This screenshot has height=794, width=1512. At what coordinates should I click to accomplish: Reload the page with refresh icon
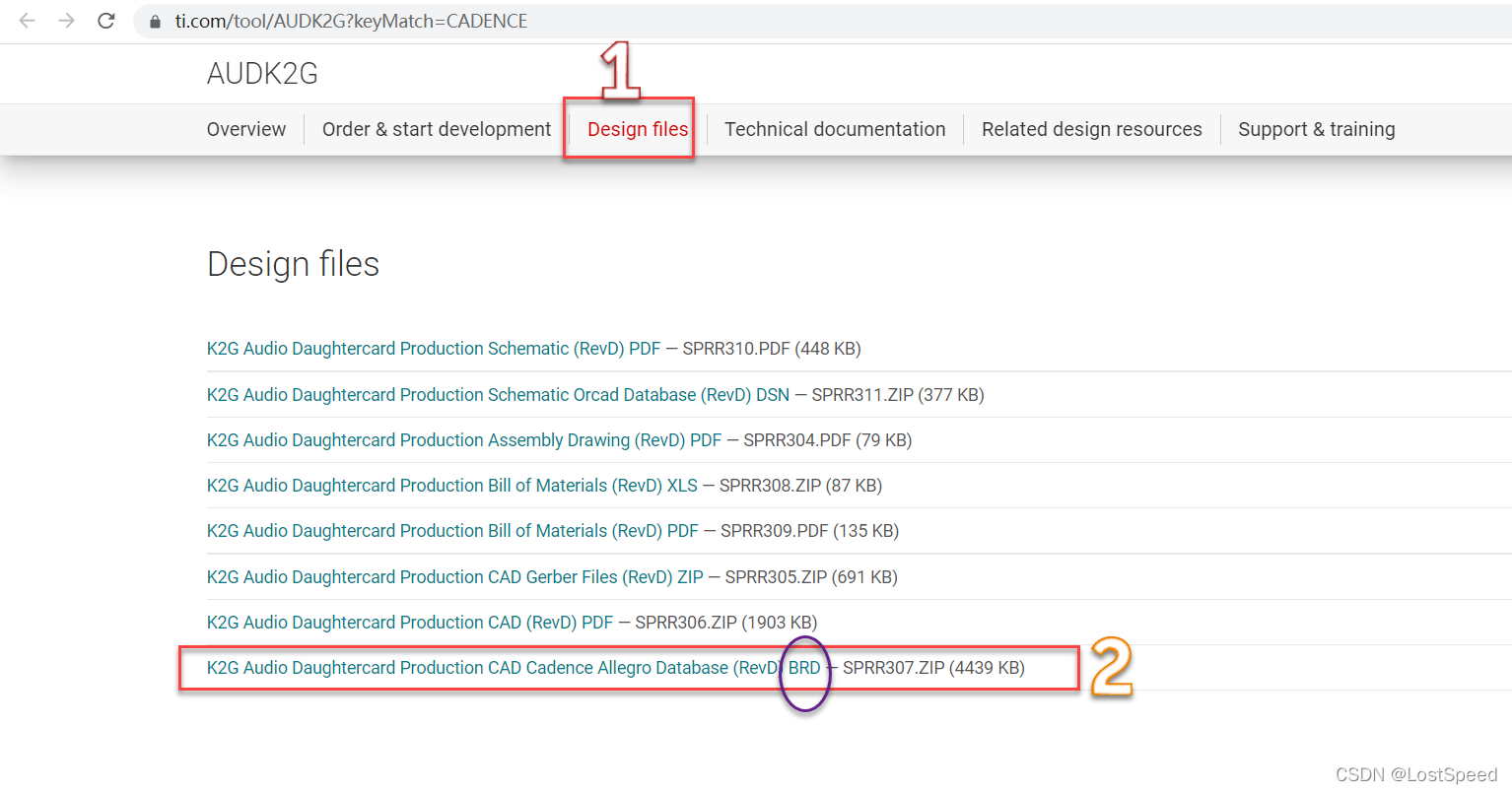106,21
